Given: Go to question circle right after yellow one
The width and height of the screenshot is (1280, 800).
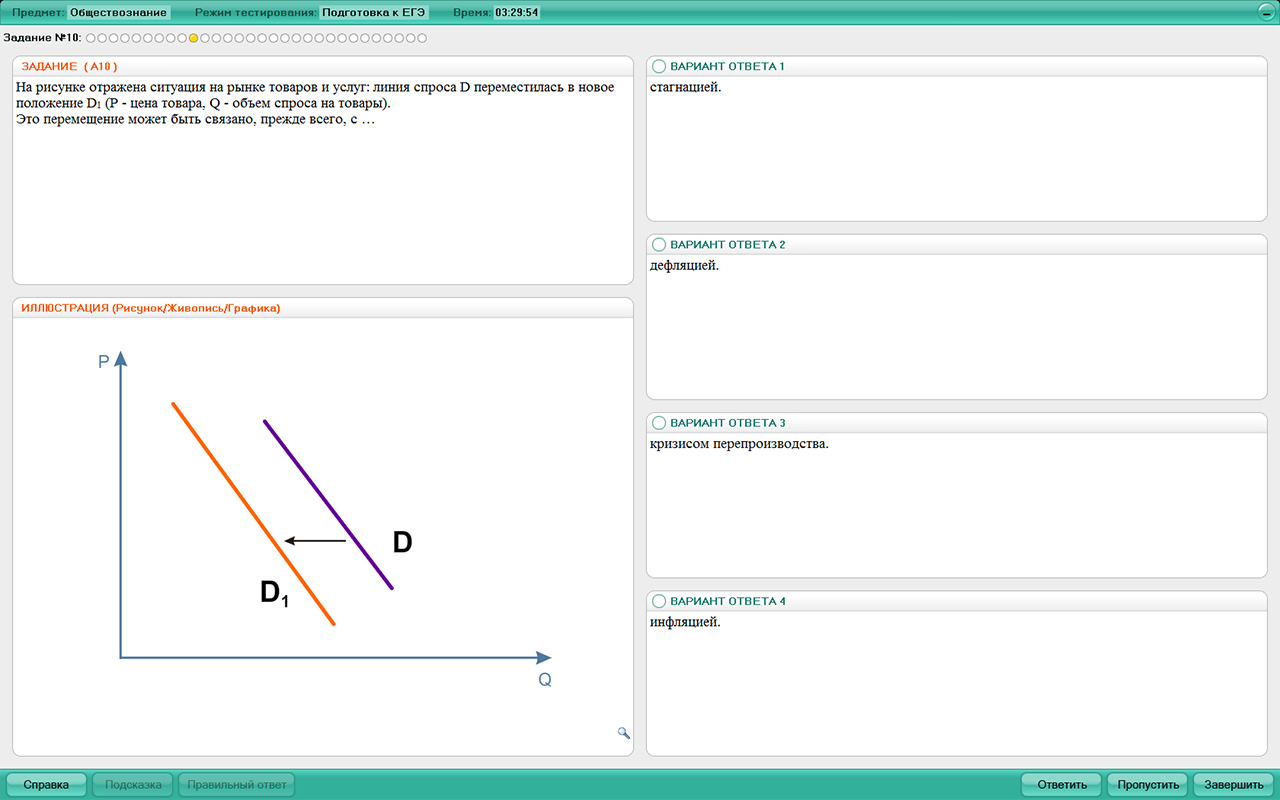Looking at the screenshot, I should (205, 38).
